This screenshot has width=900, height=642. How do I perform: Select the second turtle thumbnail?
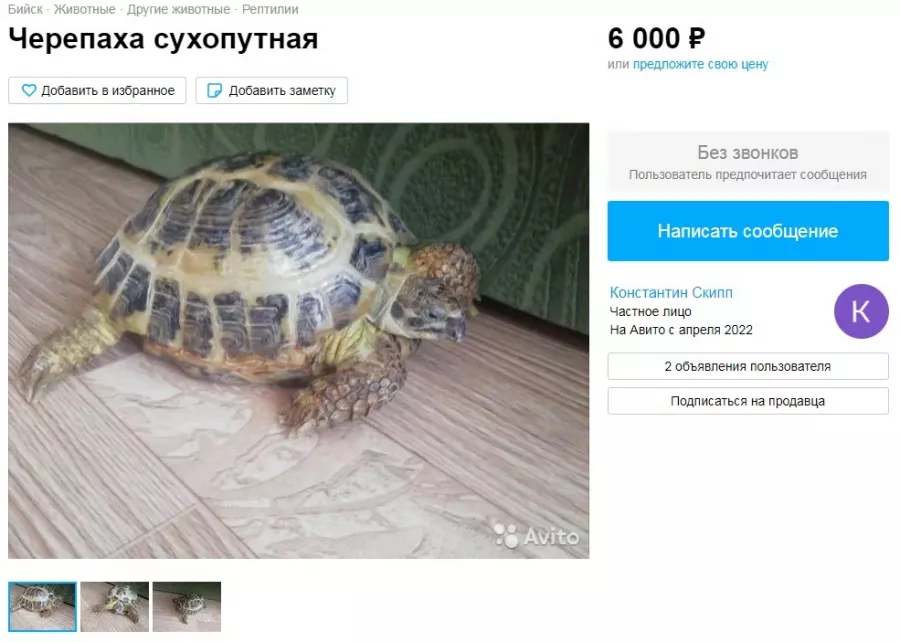[x=115, y=606]
